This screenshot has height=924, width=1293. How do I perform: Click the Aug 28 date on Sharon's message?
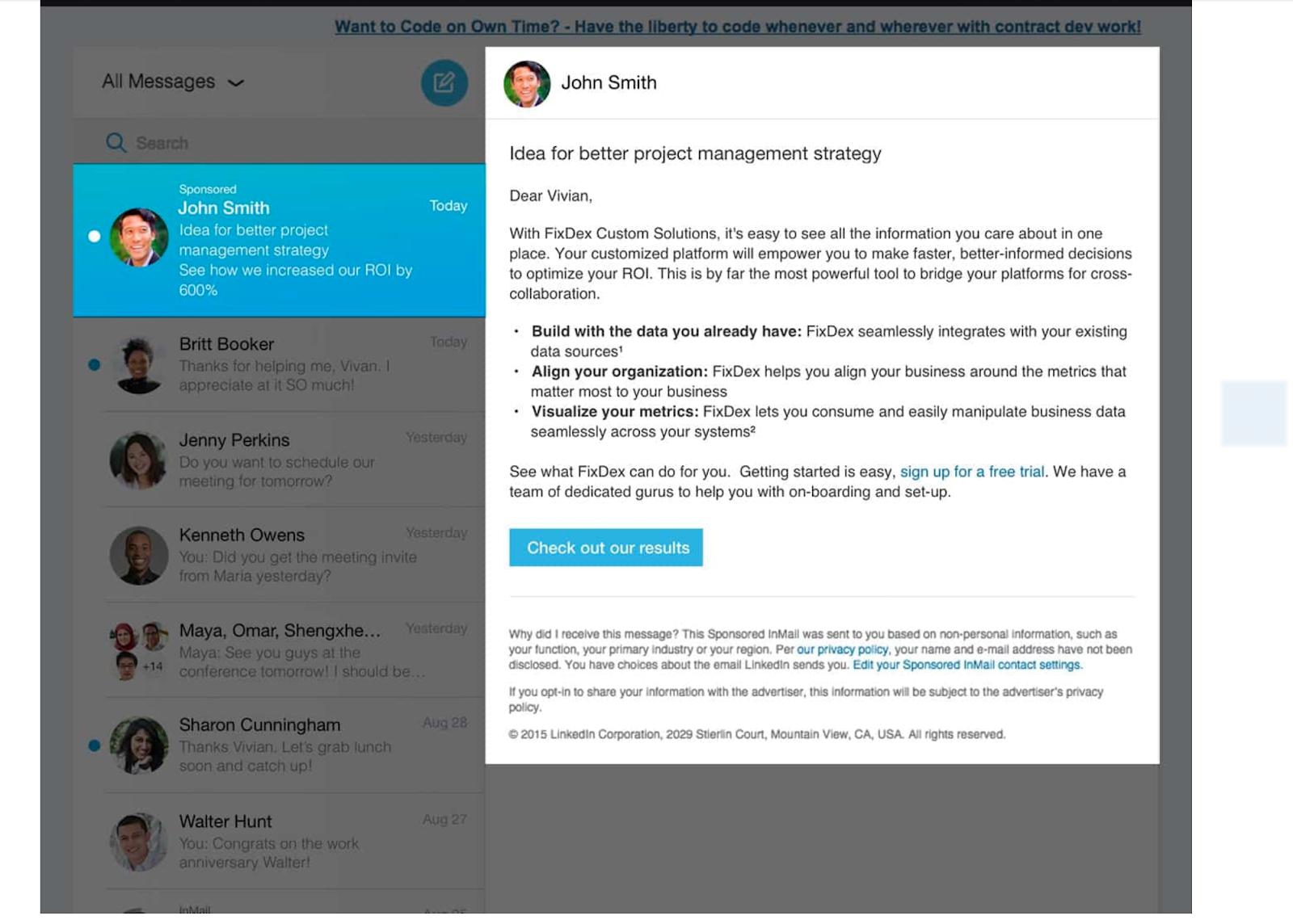444,723
